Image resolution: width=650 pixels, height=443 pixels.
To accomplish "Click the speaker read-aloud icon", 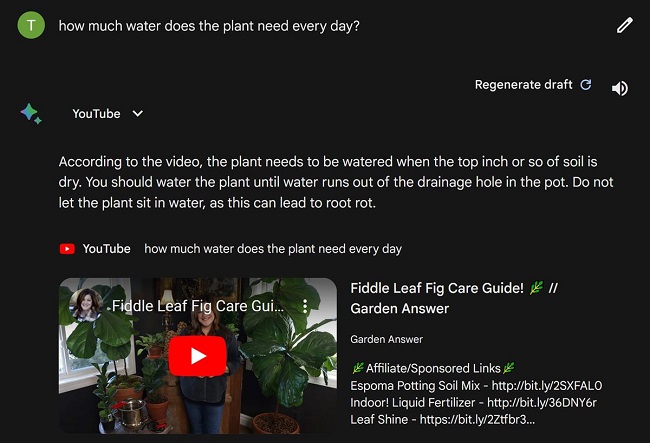I will (x=620, y=88).
